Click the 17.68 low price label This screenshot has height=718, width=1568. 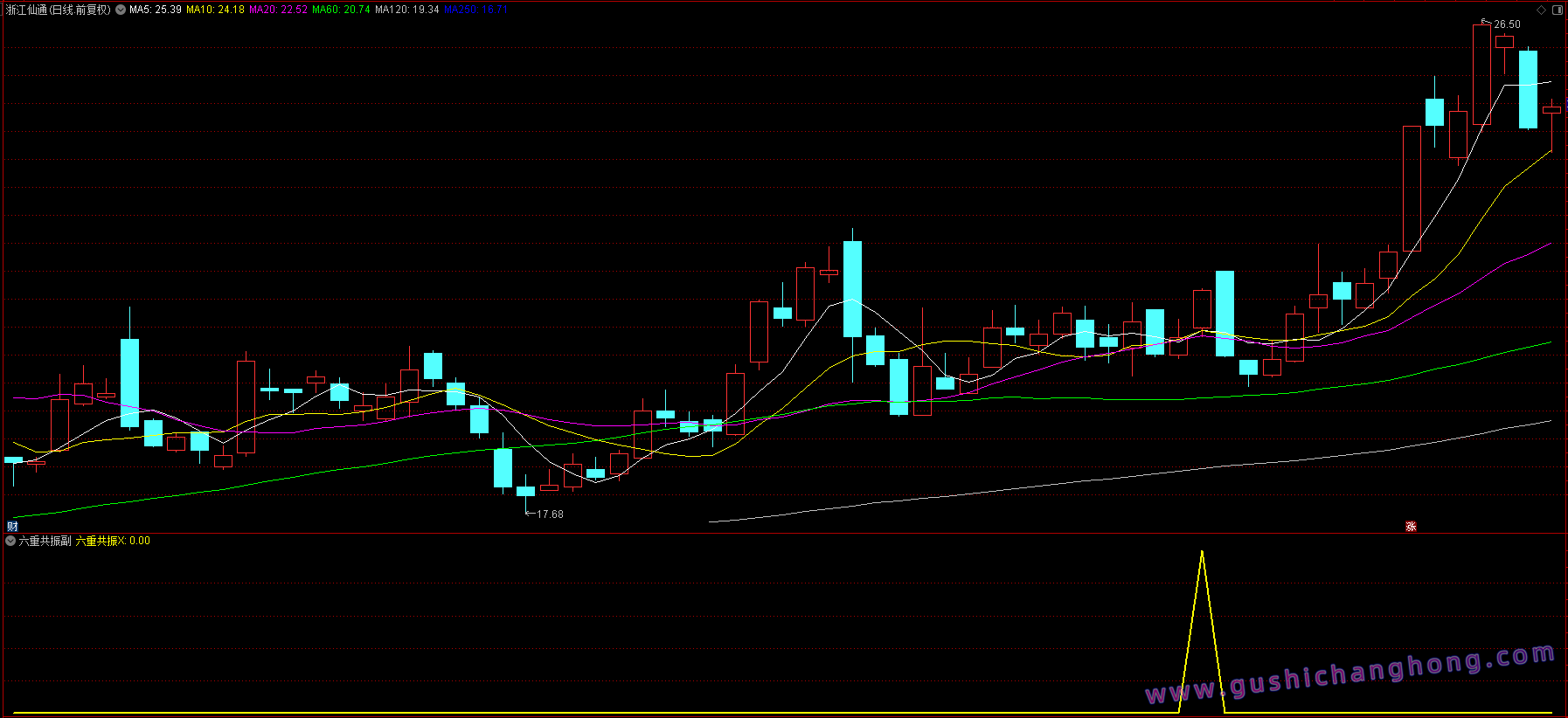(550, 514)
